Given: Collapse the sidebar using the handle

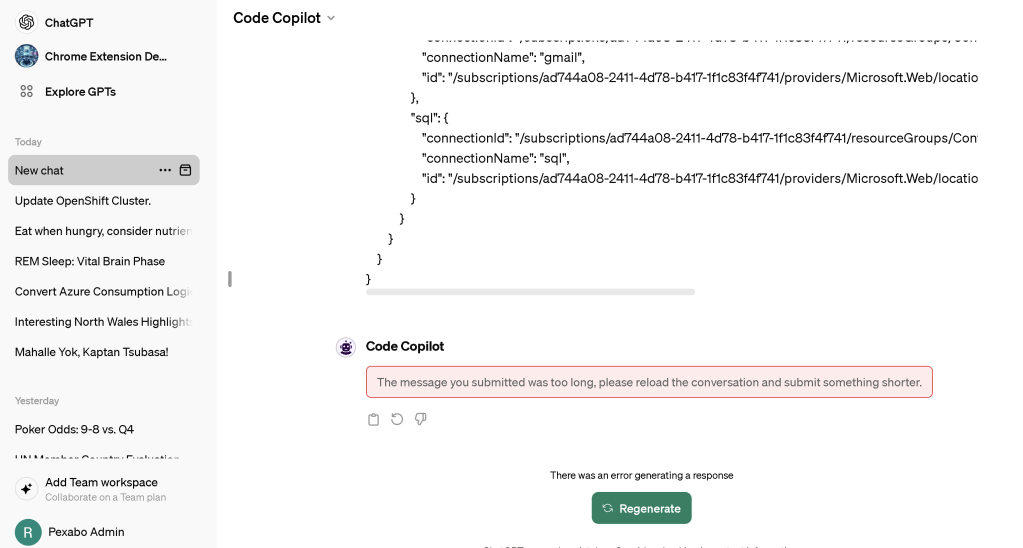Looking at the screenshot, I should [x=230, y=279].
